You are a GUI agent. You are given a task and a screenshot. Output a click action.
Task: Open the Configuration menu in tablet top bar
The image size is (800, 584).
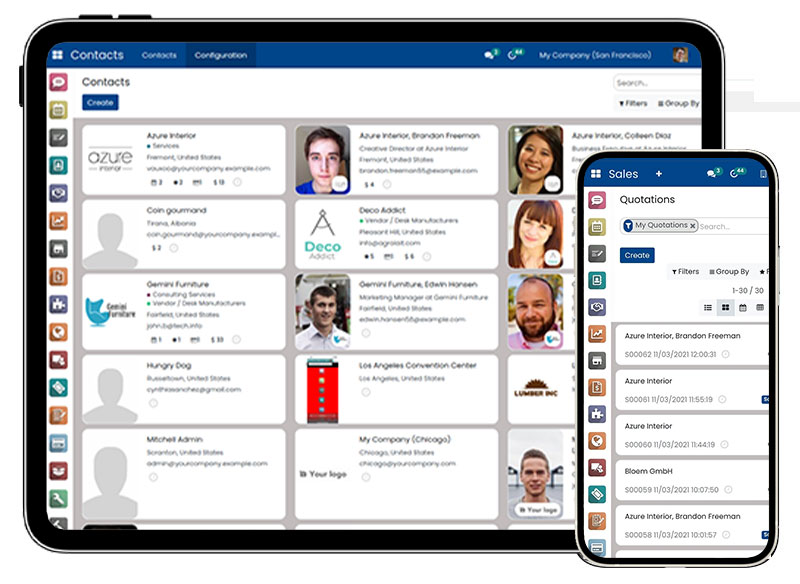pos(220,55)
